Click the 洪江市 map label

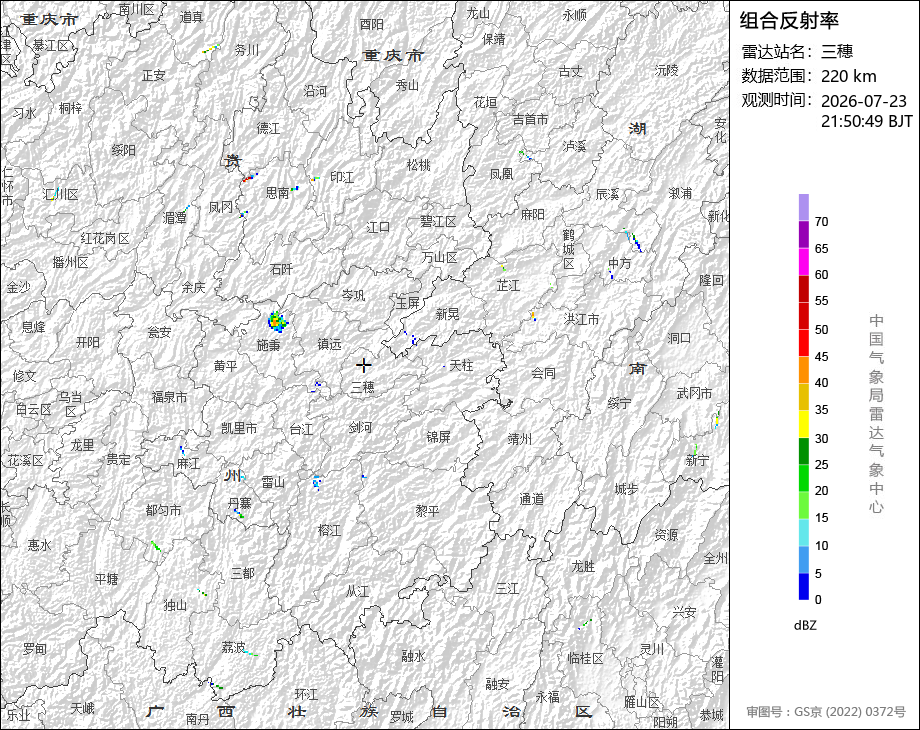click(x=581, y=319)
